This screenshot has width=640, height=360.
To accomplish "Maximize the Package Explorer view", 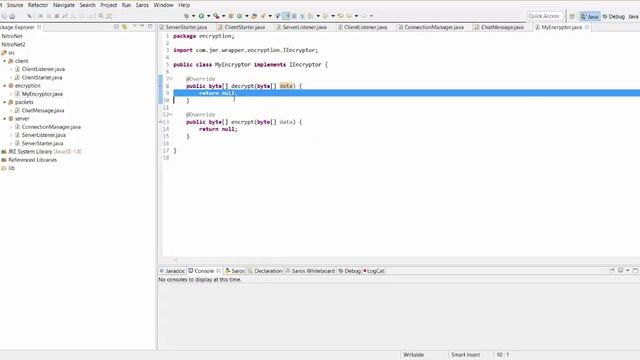I will [150, 27].
